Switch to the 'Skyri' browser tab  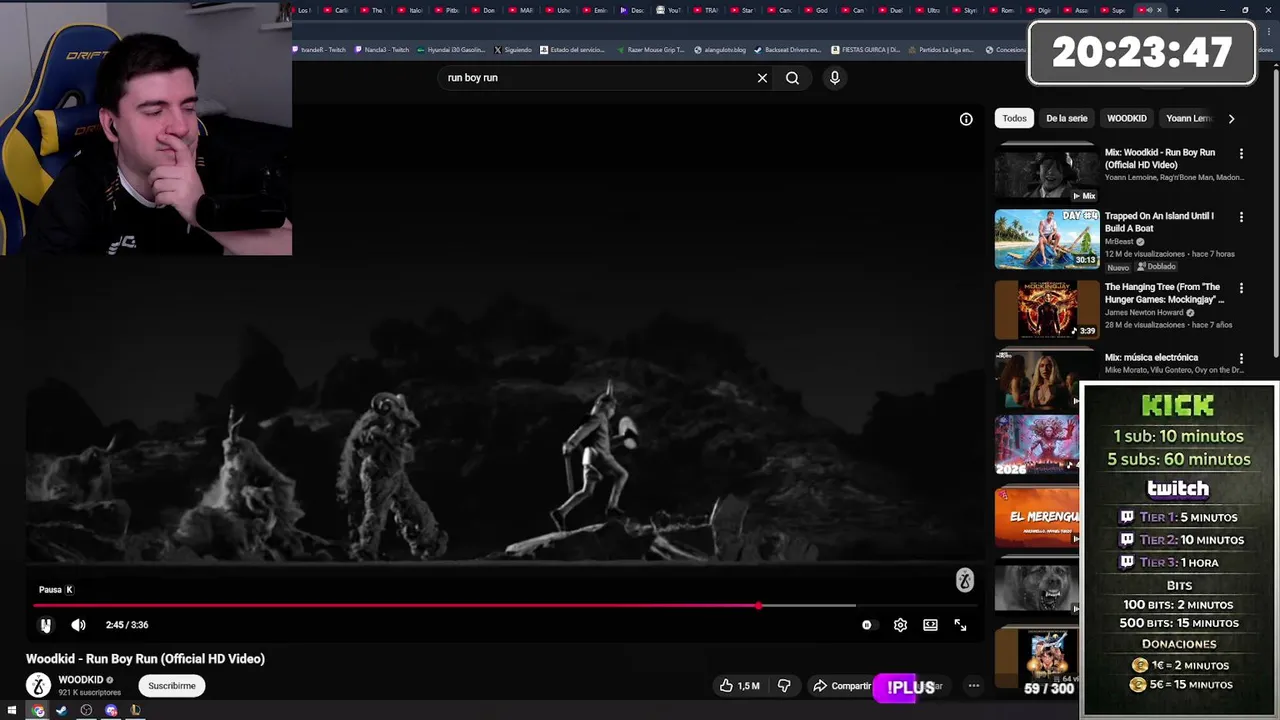pos(966,10)
